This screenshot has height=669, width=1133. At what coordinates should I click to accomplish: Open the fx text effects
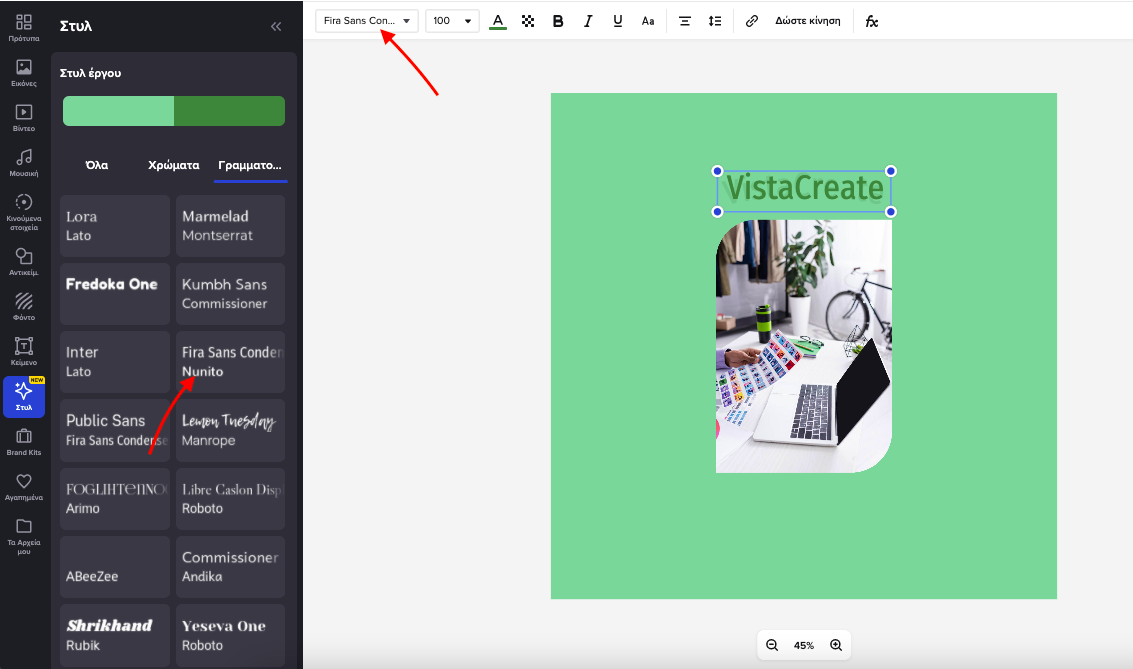(872, 21)
